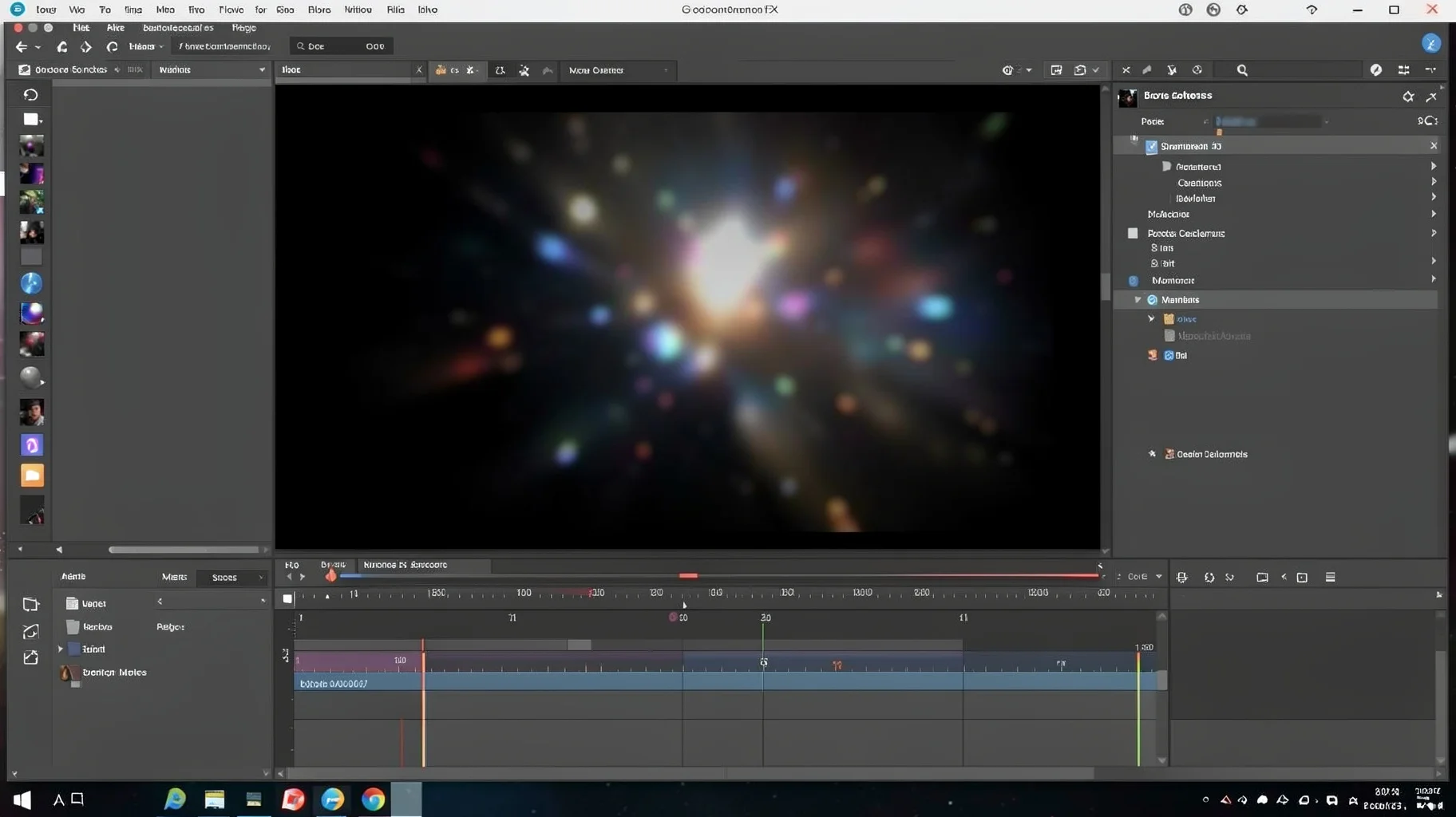Open the Cole dropdown below timeline
Viewport: 1456px width, 817px height.
click(x=1144, y=577)
